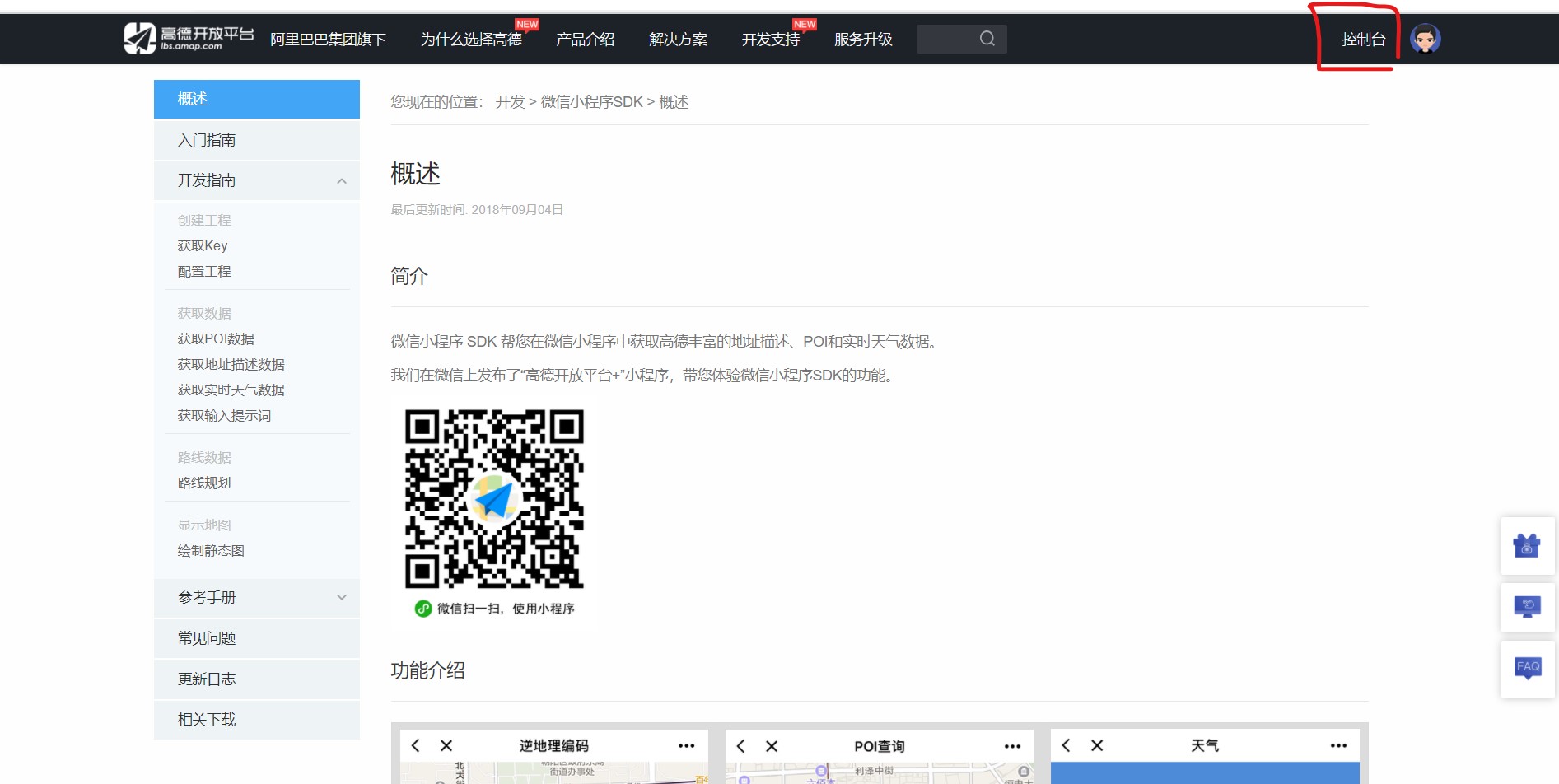The image size is (1559, 784).
Task: Open 常见问题 in the sidebar
Action: [x=257, y=638]
